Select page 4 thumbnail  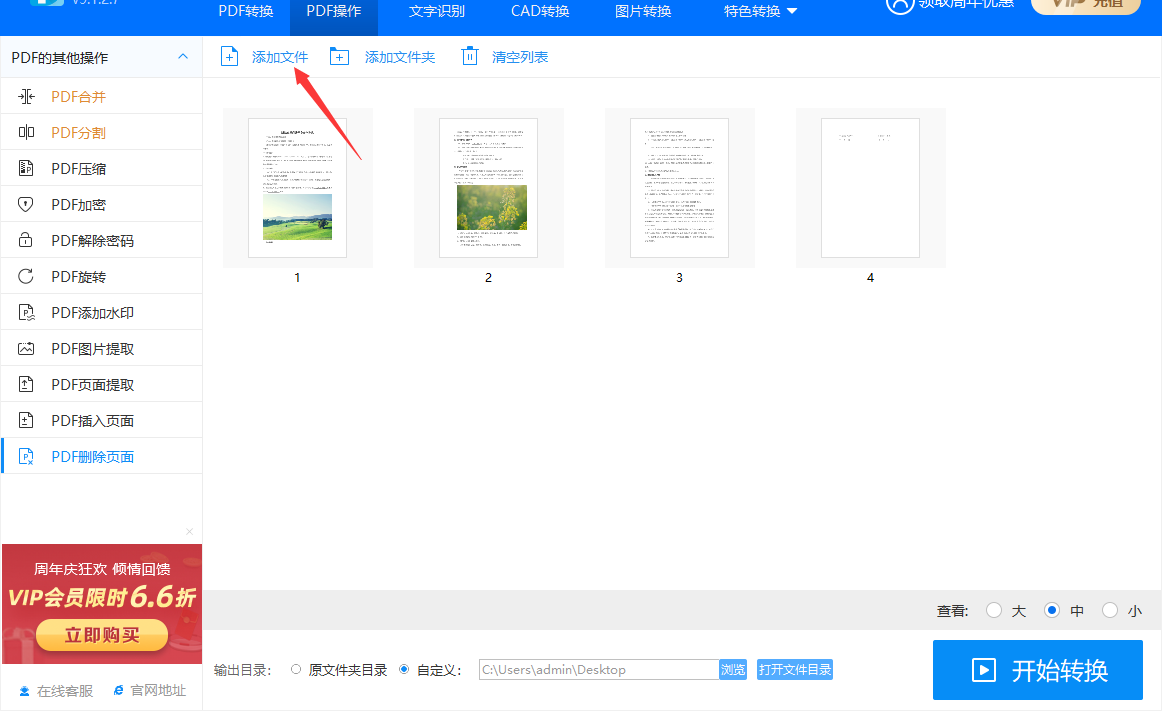coord(871,188)
